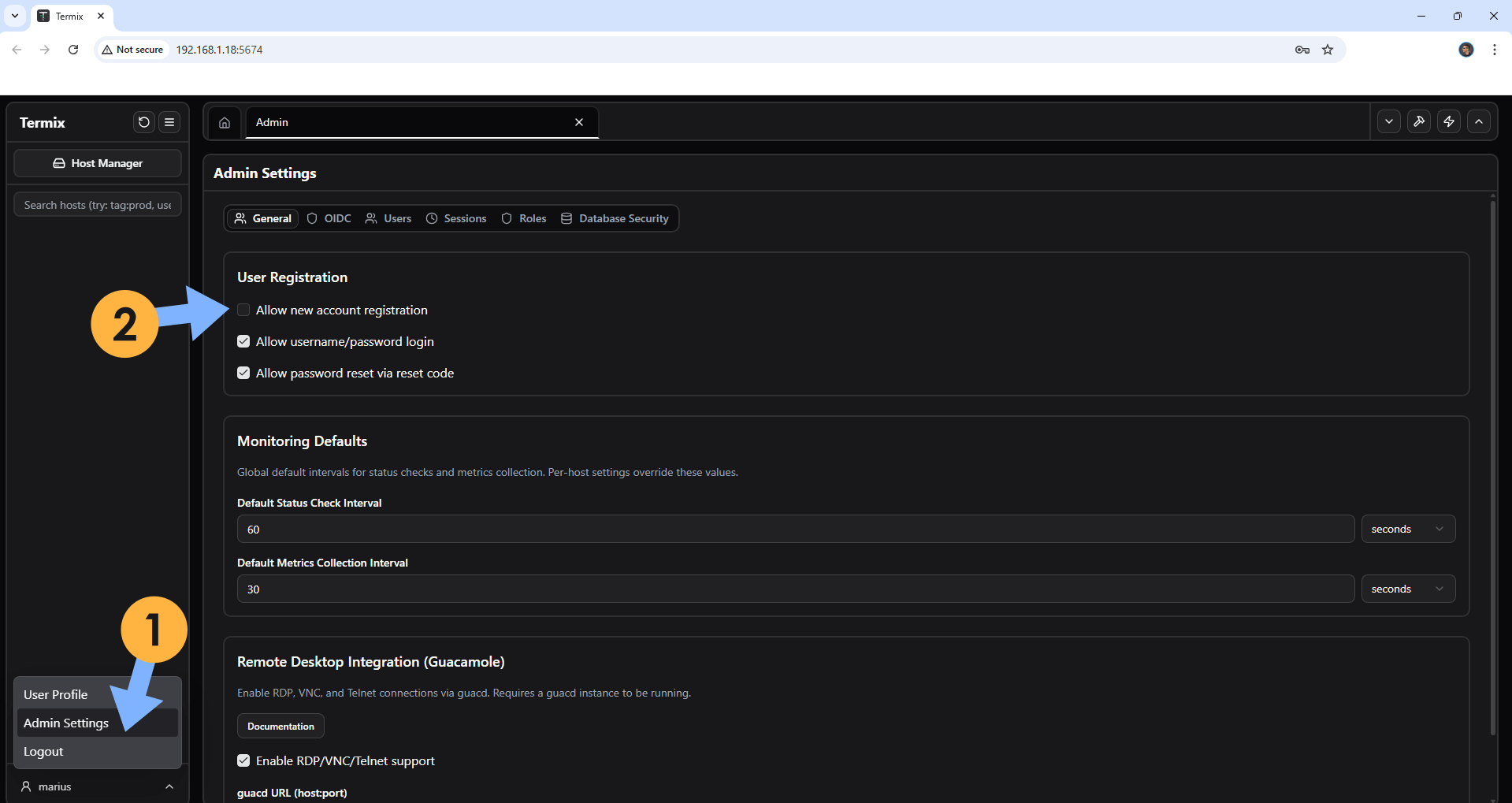Open the sidebar menu icon next to Termix
1512x803 pixels.
coord(169,122)
